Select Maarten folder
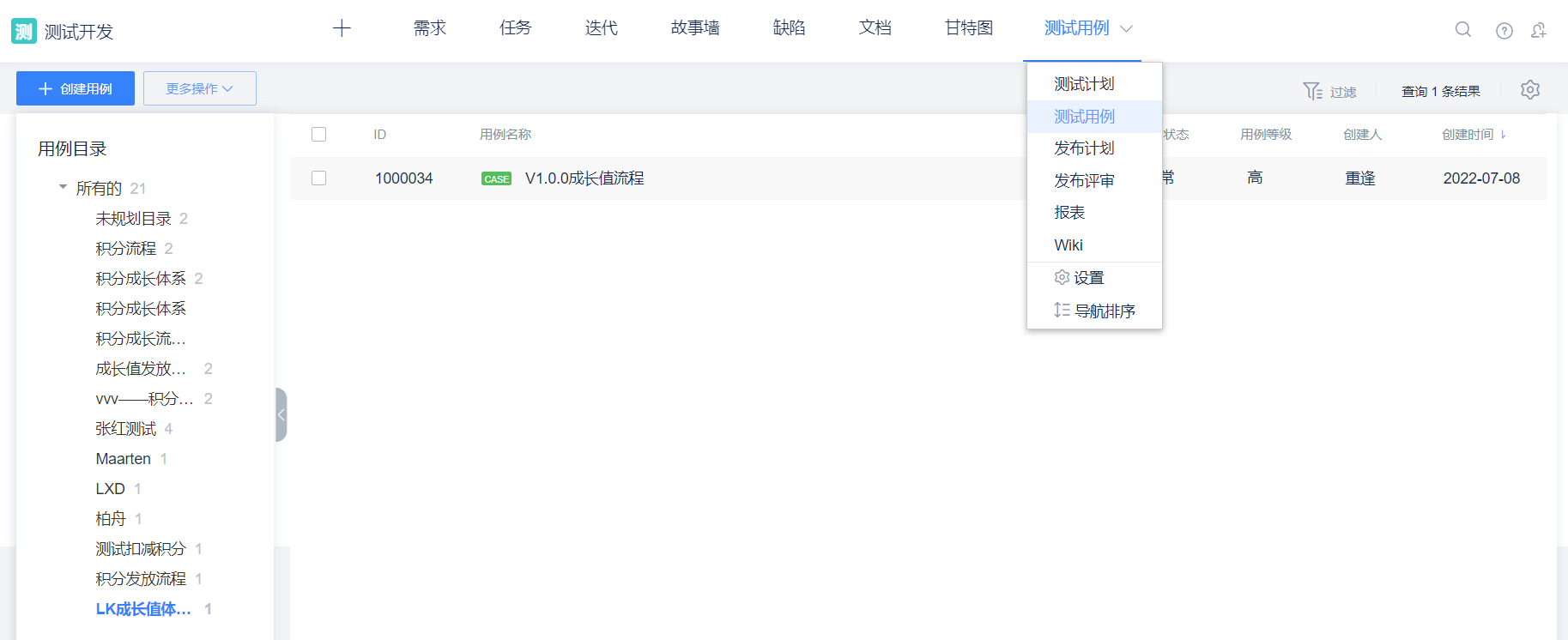 tap(124, 459)
